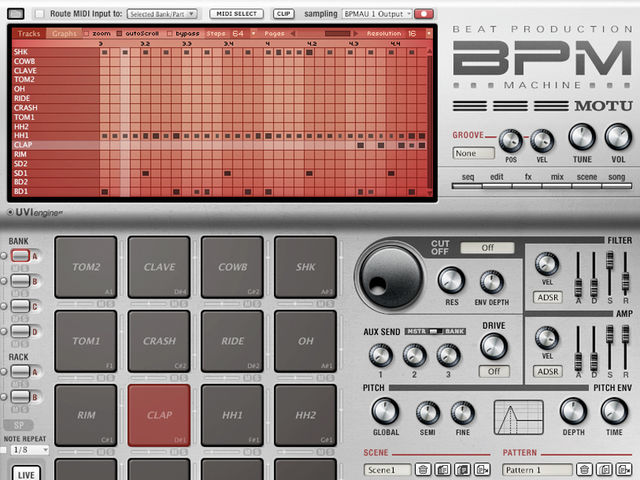This screenshot has height=480, width=640.
Task: Click the last Pattern icon, page with arrow
Action: (623, 470)
